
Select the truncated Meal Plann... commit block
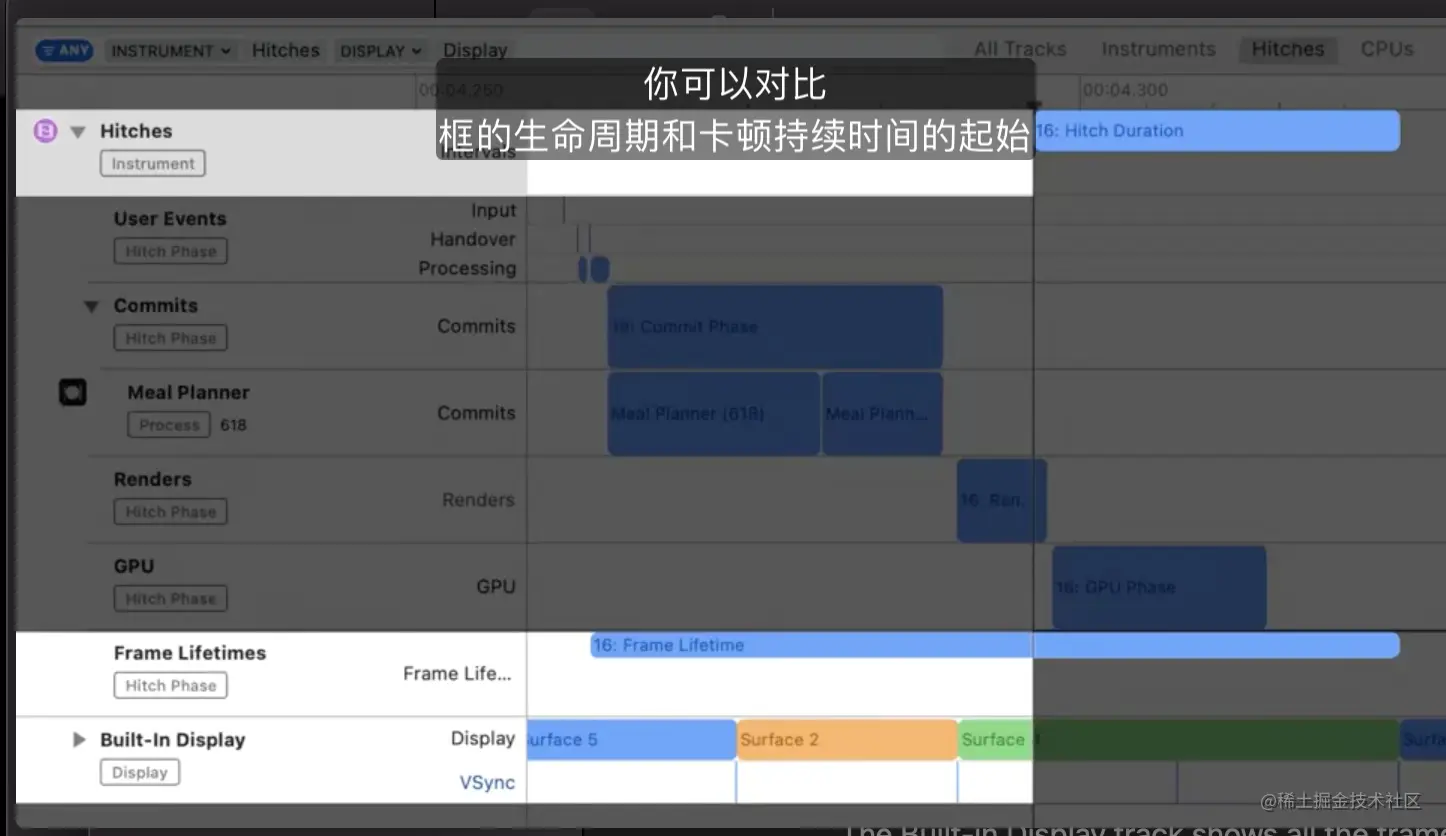click(x=882, y=414)
